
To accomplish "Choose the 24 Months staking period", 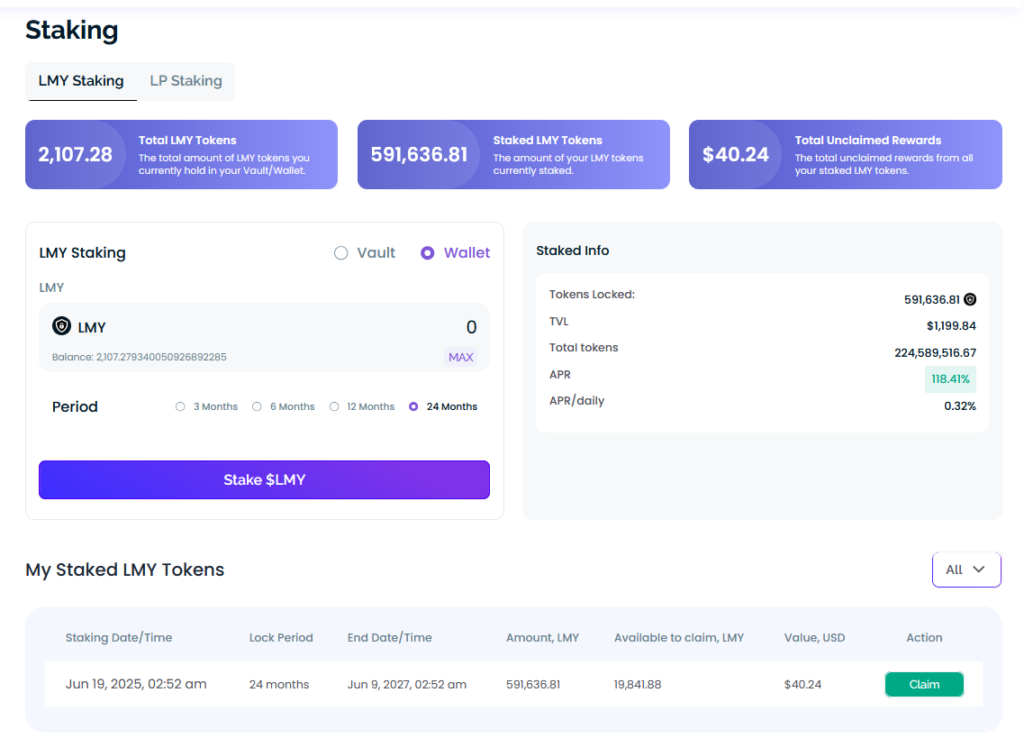I will 414,407.
